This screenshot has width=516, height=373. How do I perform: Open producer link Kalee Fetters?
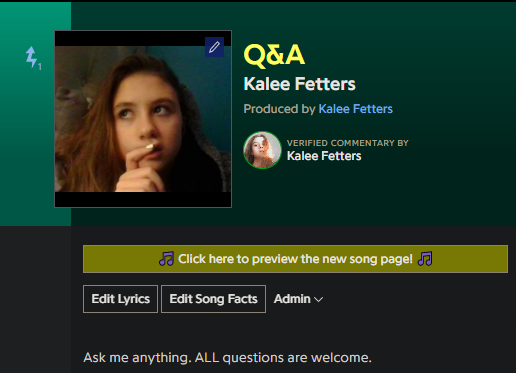[355, 109]
